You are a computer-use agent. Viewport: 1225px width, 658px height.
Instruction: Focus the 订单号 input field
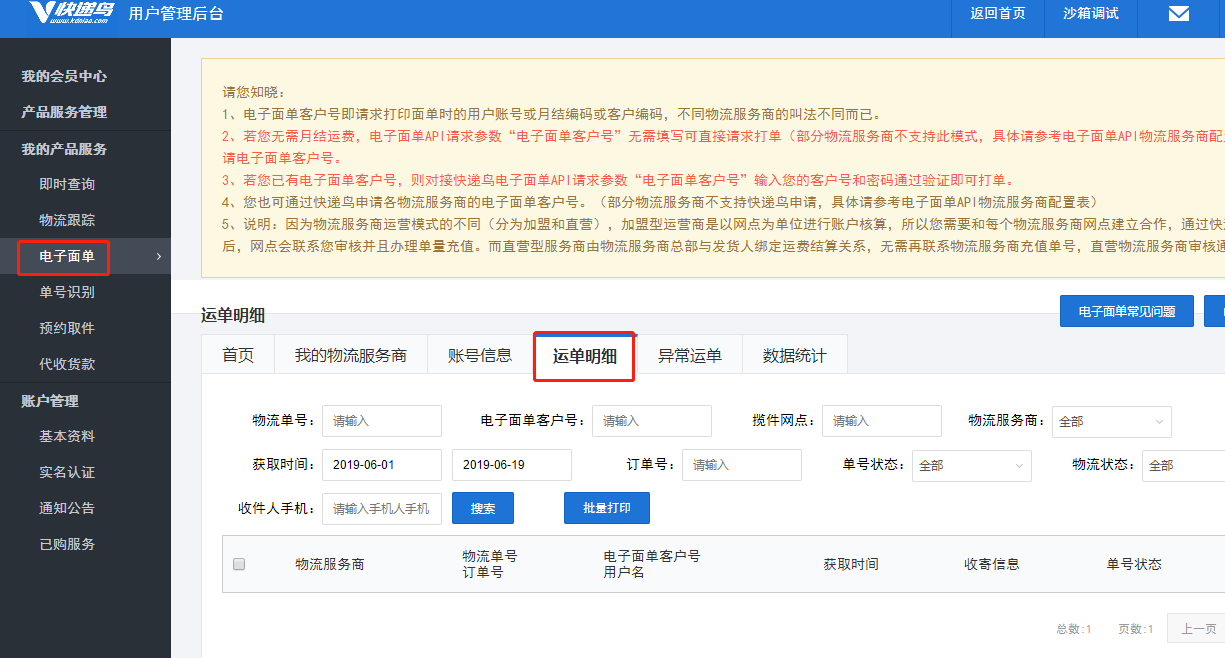(742, 465)
